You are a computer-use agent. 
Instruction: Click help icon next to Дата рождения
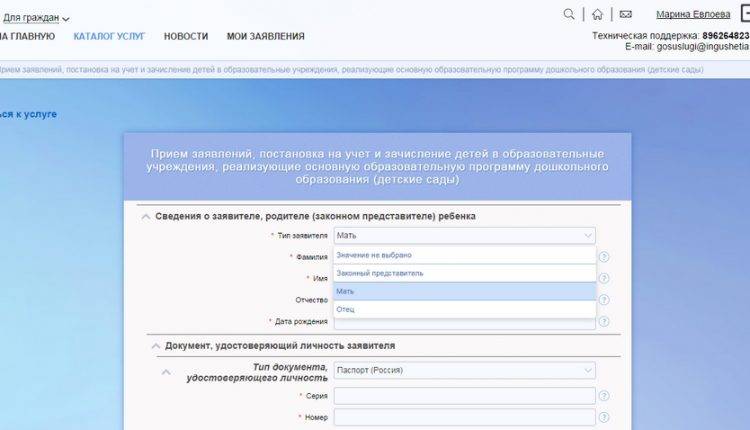[x=604, y=322]
